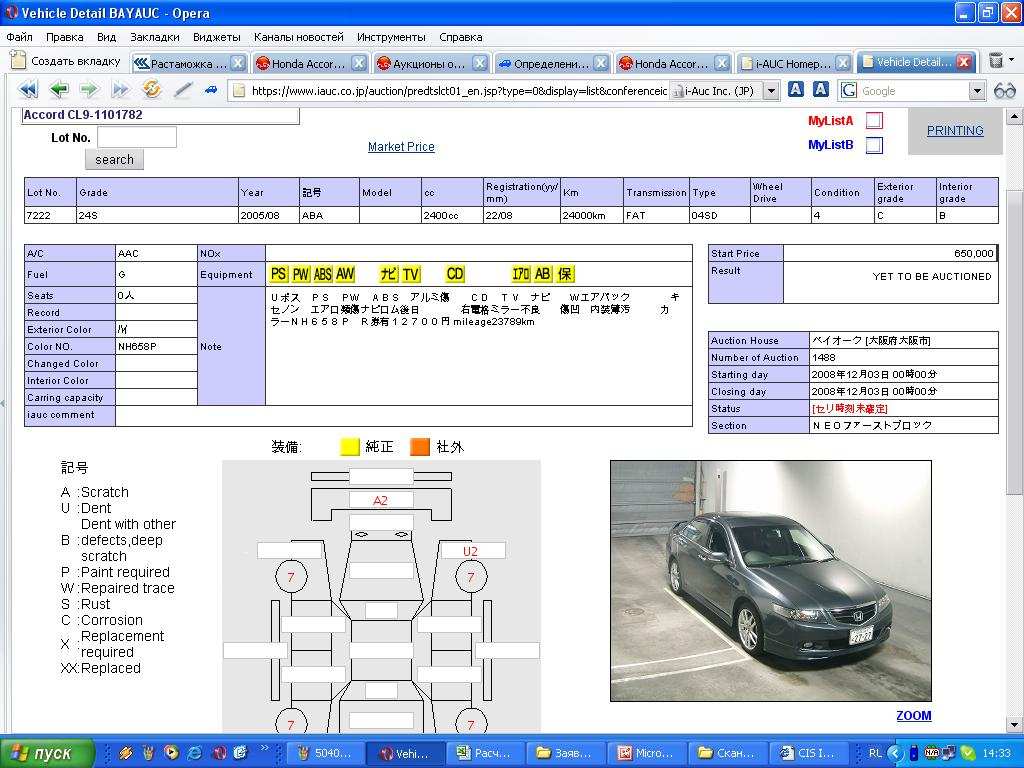Open the Вид menu

(x=106, y=37)
